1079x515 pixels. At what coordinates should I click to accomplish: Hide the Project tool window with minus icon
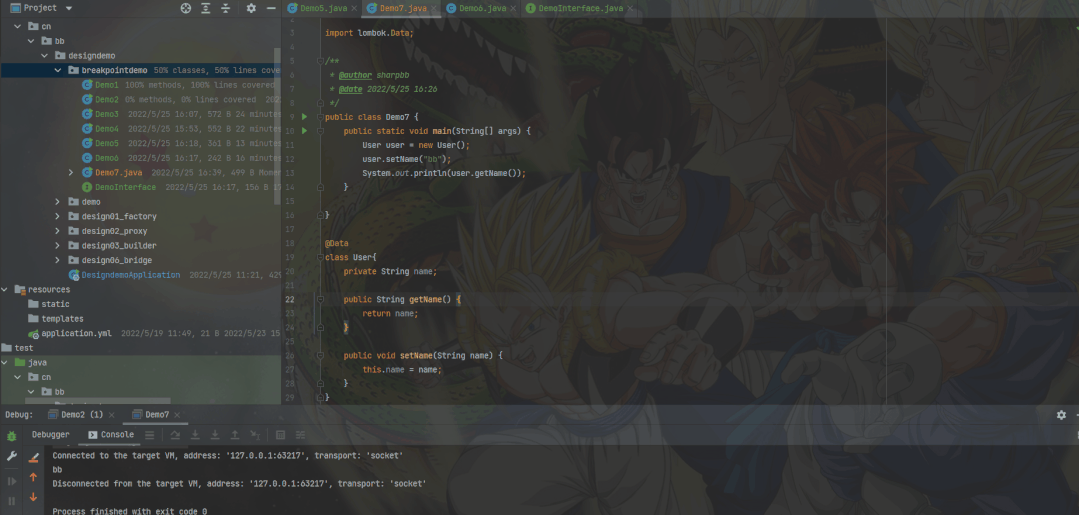coord(271,8)
